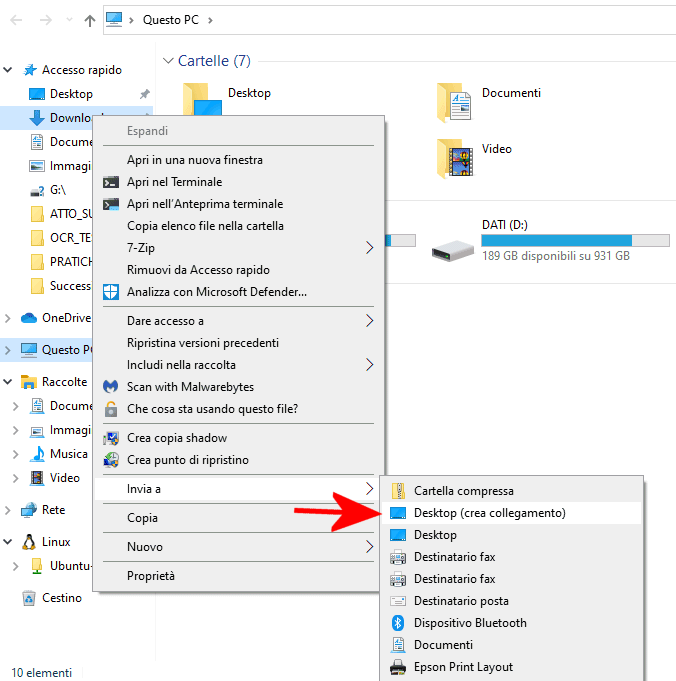Image resolution: width=676 pixels, height=681 pixels.
Task: Choose Scan with Malwarebytes
Action: [238, 387]
